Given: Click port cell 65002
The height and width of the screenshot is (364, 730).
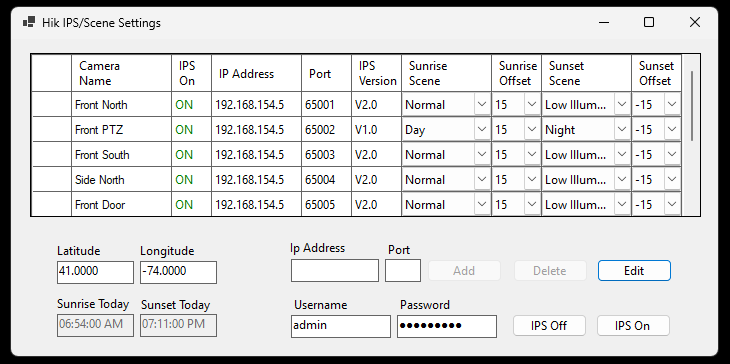Looking at the screenshot, I should point(326,129).
